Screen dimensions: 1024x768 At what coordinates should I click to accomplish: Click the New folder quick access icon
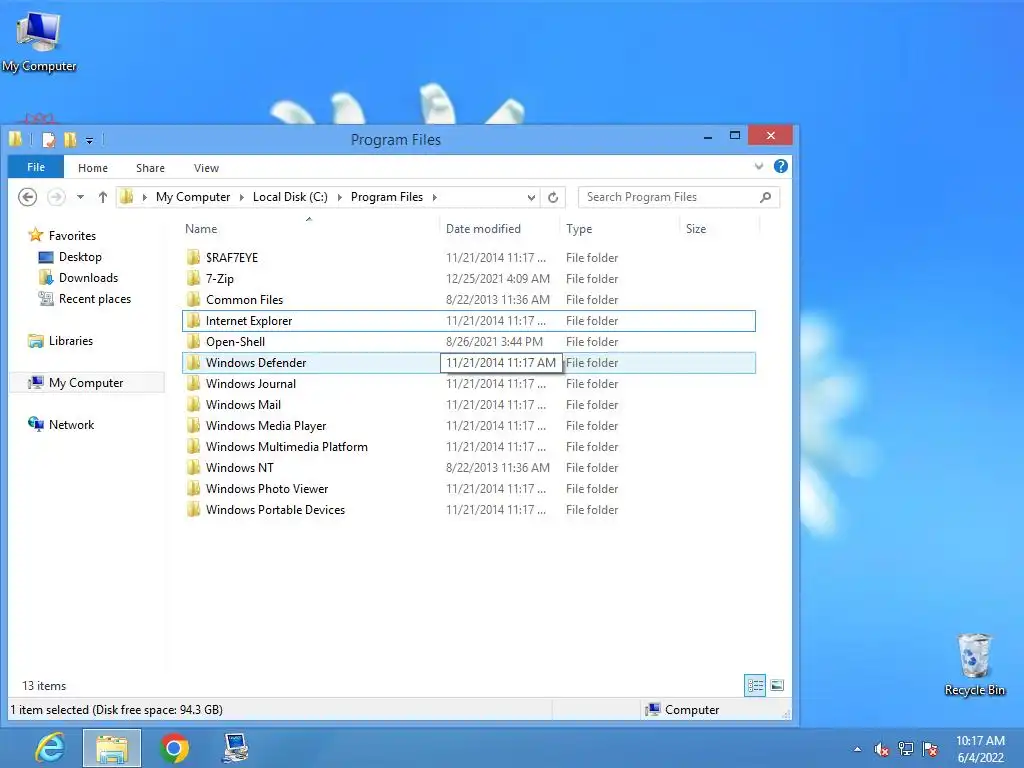70,139
